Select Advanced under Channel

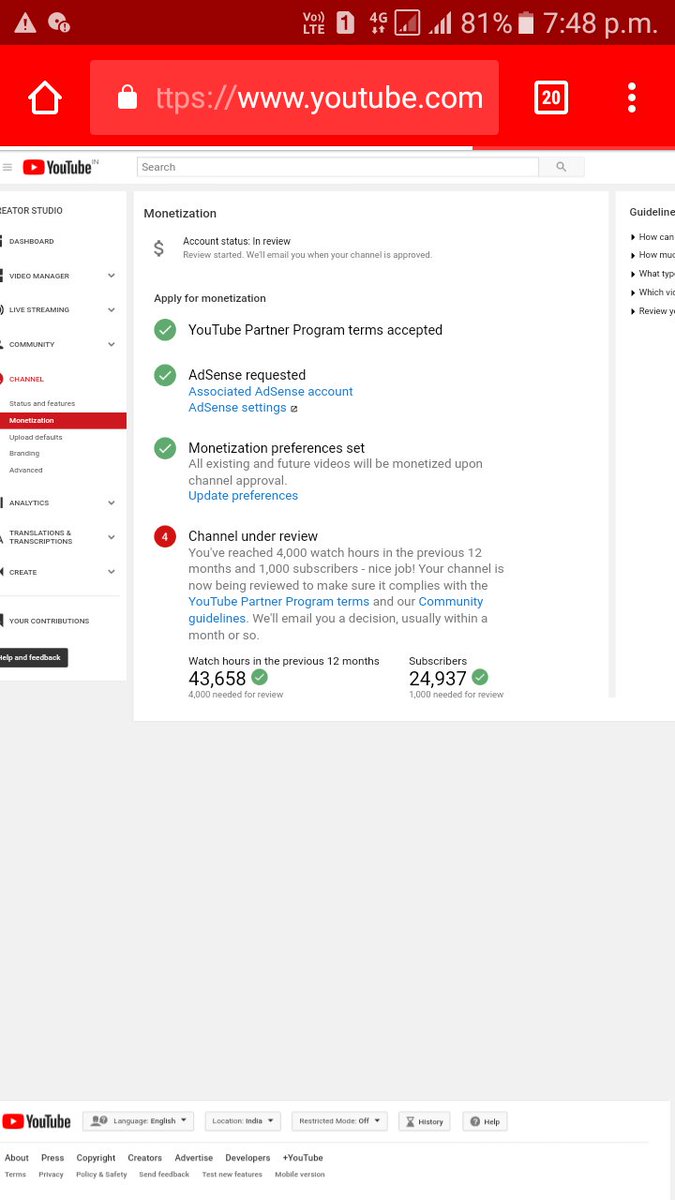click(x=26, y=470)
